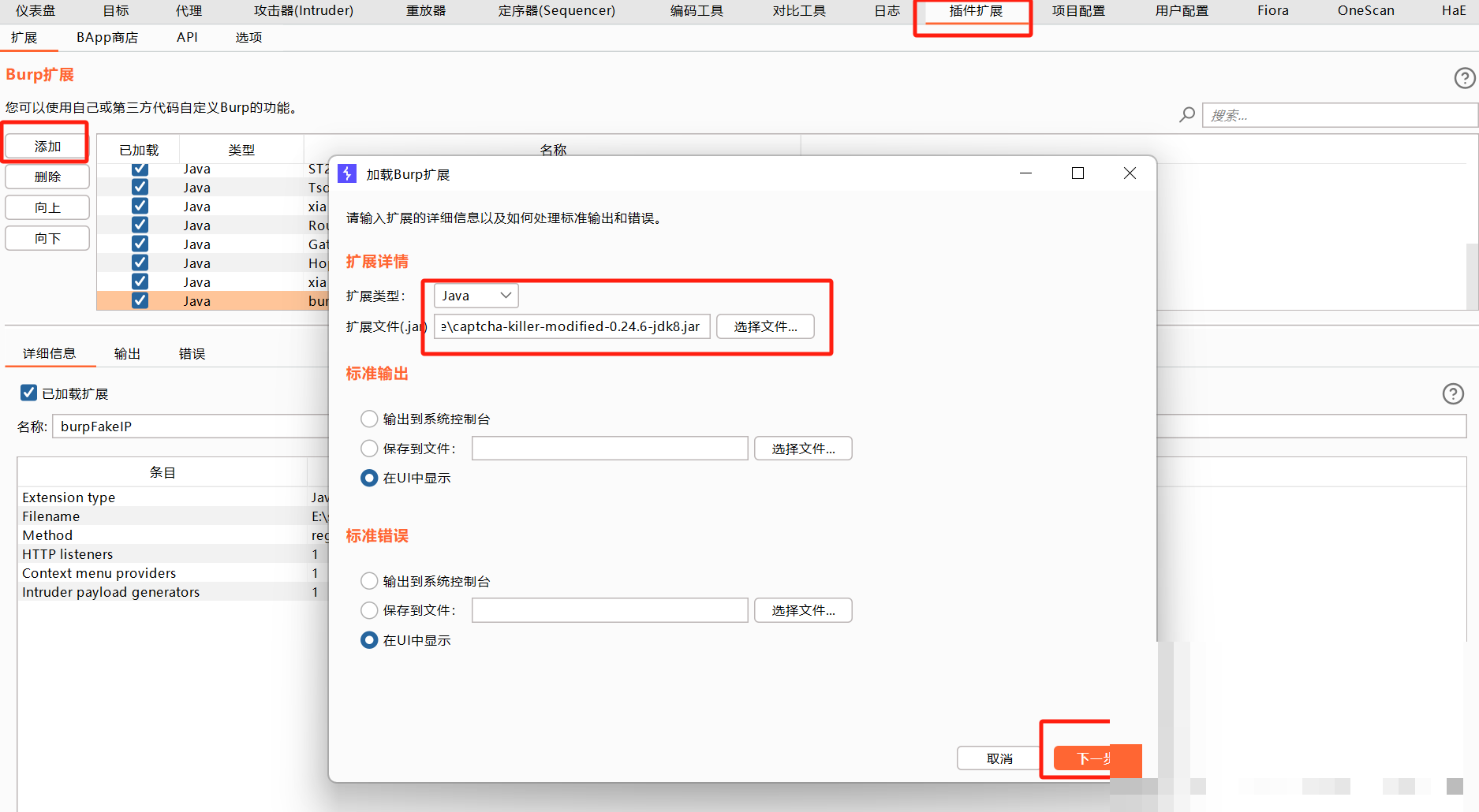Switch to 错误 details tab
1479x812 pixels.
tap(192, 354)
